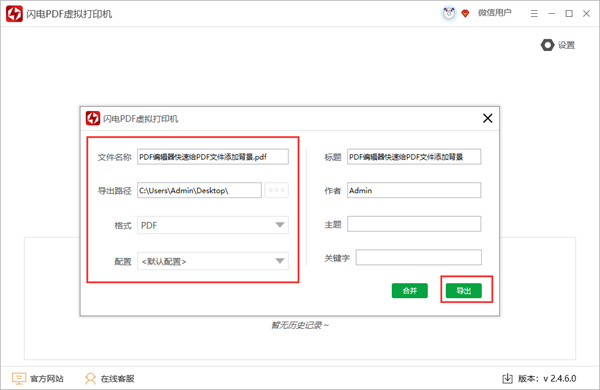Edit the 作者 Admin field
The width and height of the screenshot is (600, 390).
[414, 190]
